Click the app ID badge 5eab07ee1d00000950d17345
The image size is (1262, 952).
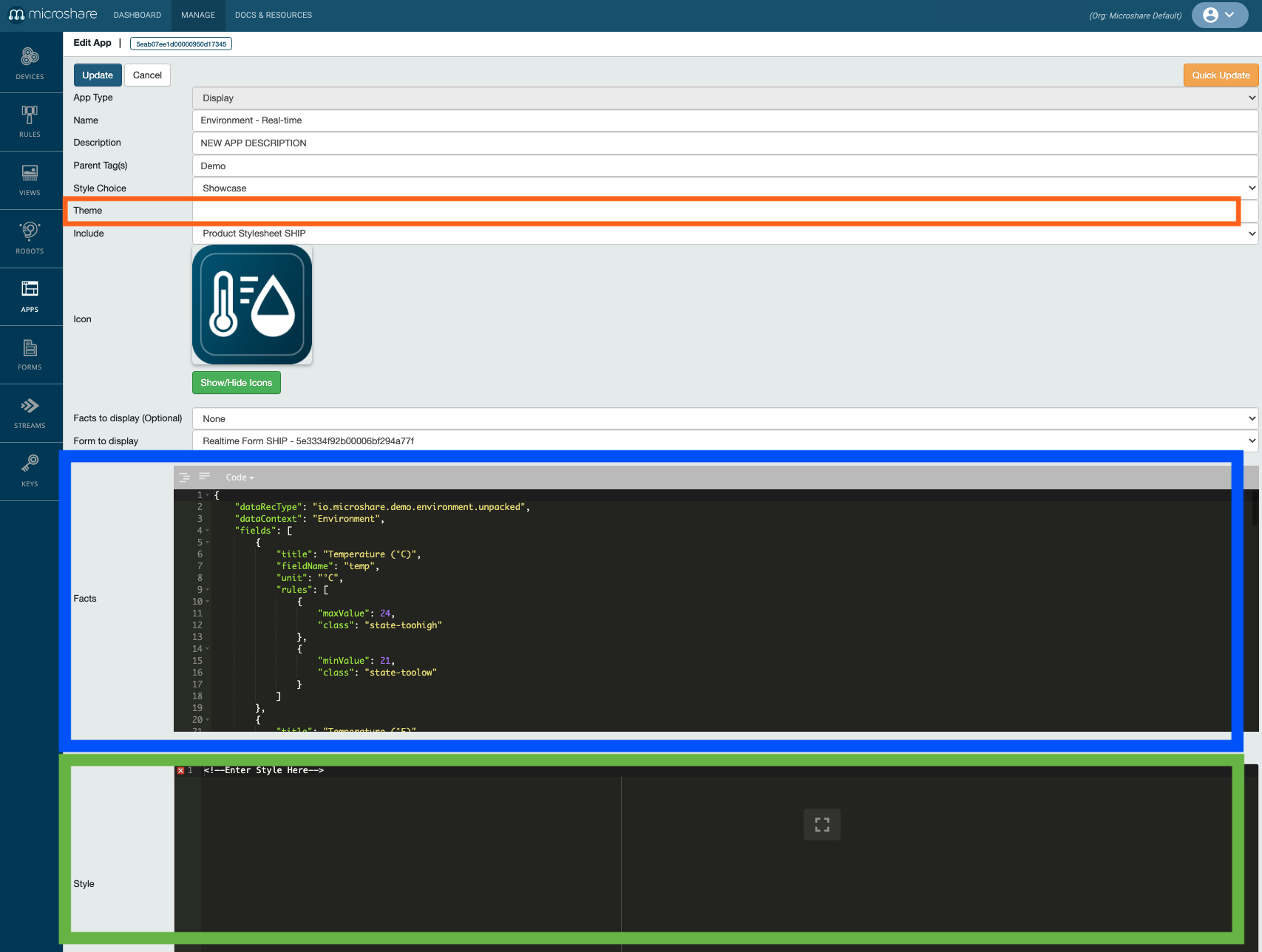(x=181, y=44)
